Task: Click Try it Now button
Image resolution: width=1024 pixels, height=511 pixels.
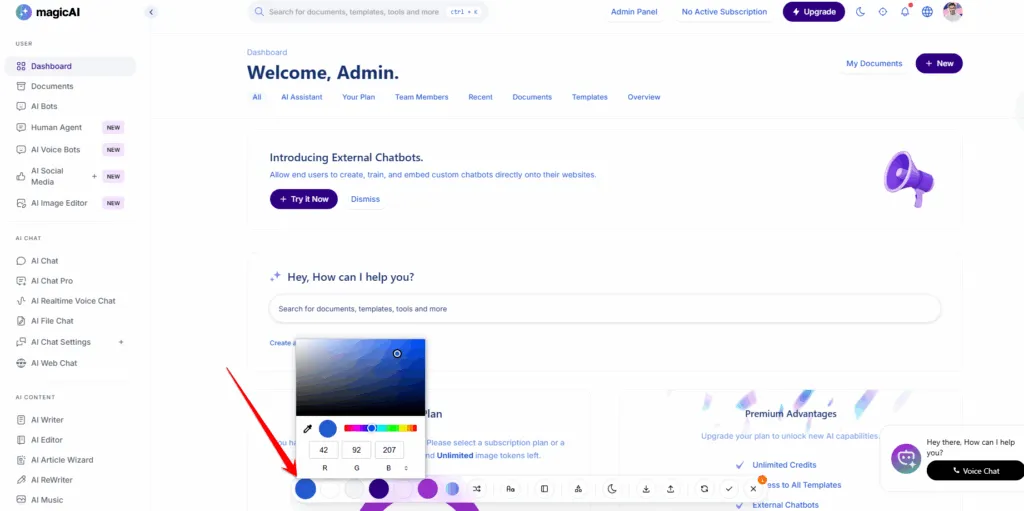Action: pyautogui.click(x=304, y=199)
